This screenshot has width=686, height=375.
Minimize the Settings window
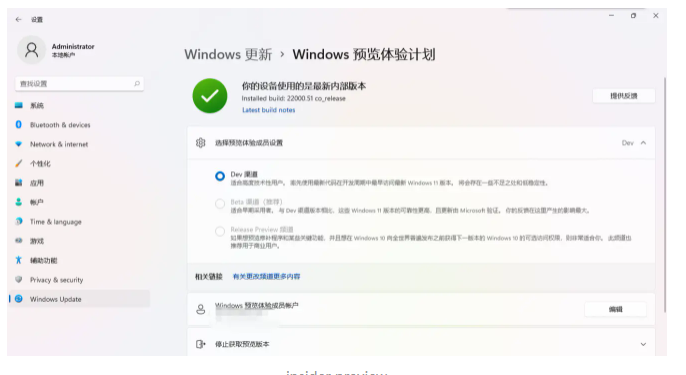(611, 16)
